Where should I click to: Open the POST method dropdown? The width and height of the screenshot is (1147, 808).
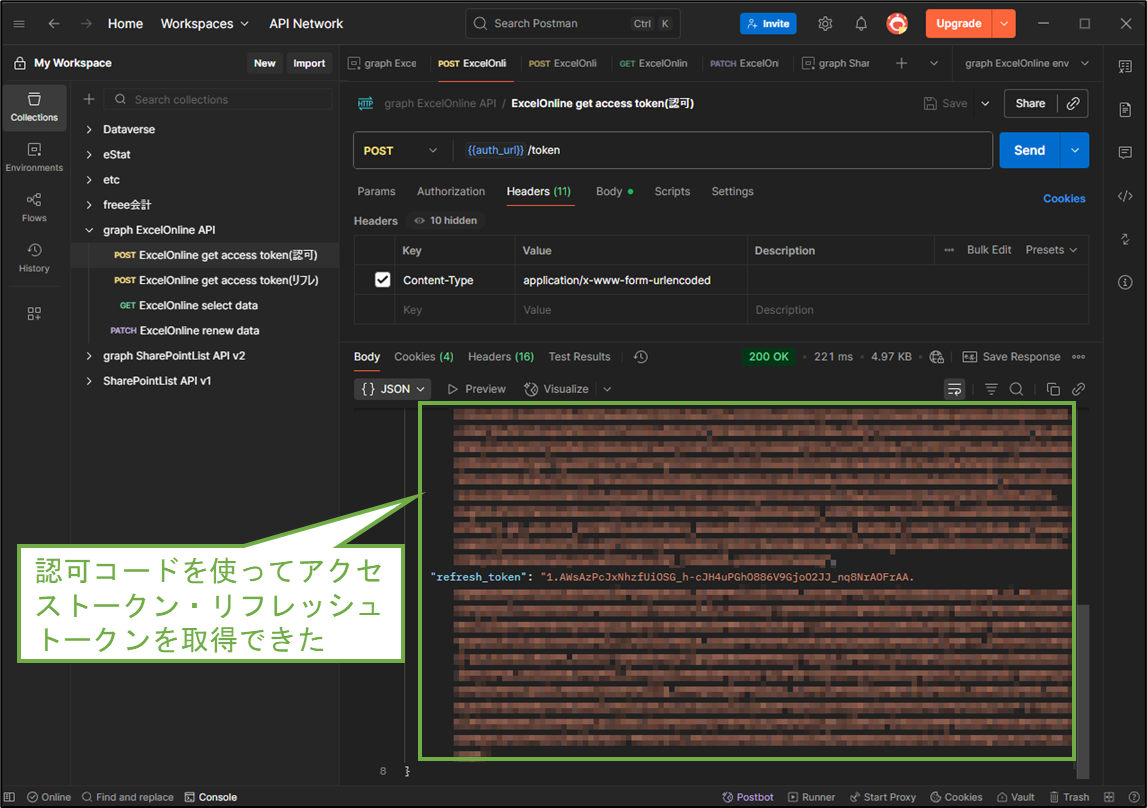tap(399, 151)
